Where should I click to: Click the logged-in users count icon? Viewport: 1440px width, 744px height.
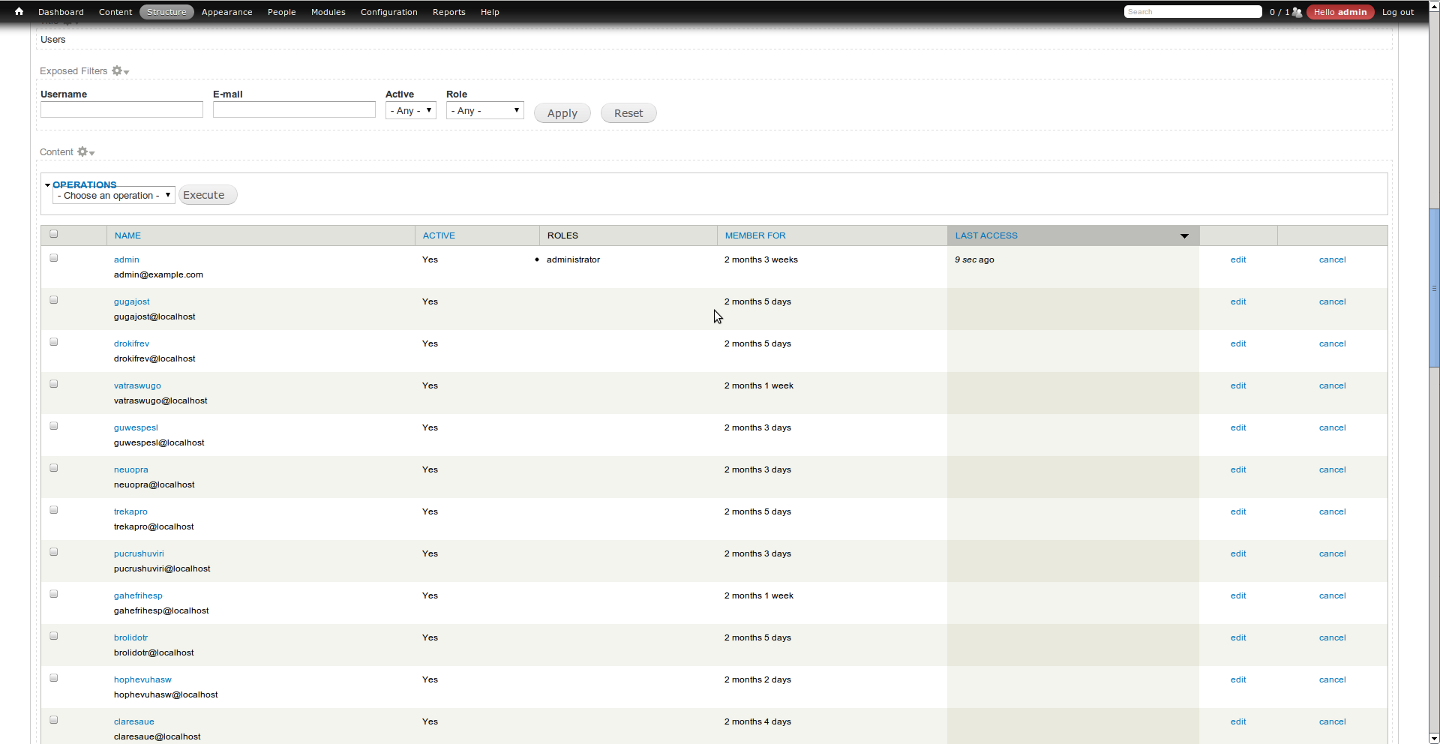pos(1297,12)
